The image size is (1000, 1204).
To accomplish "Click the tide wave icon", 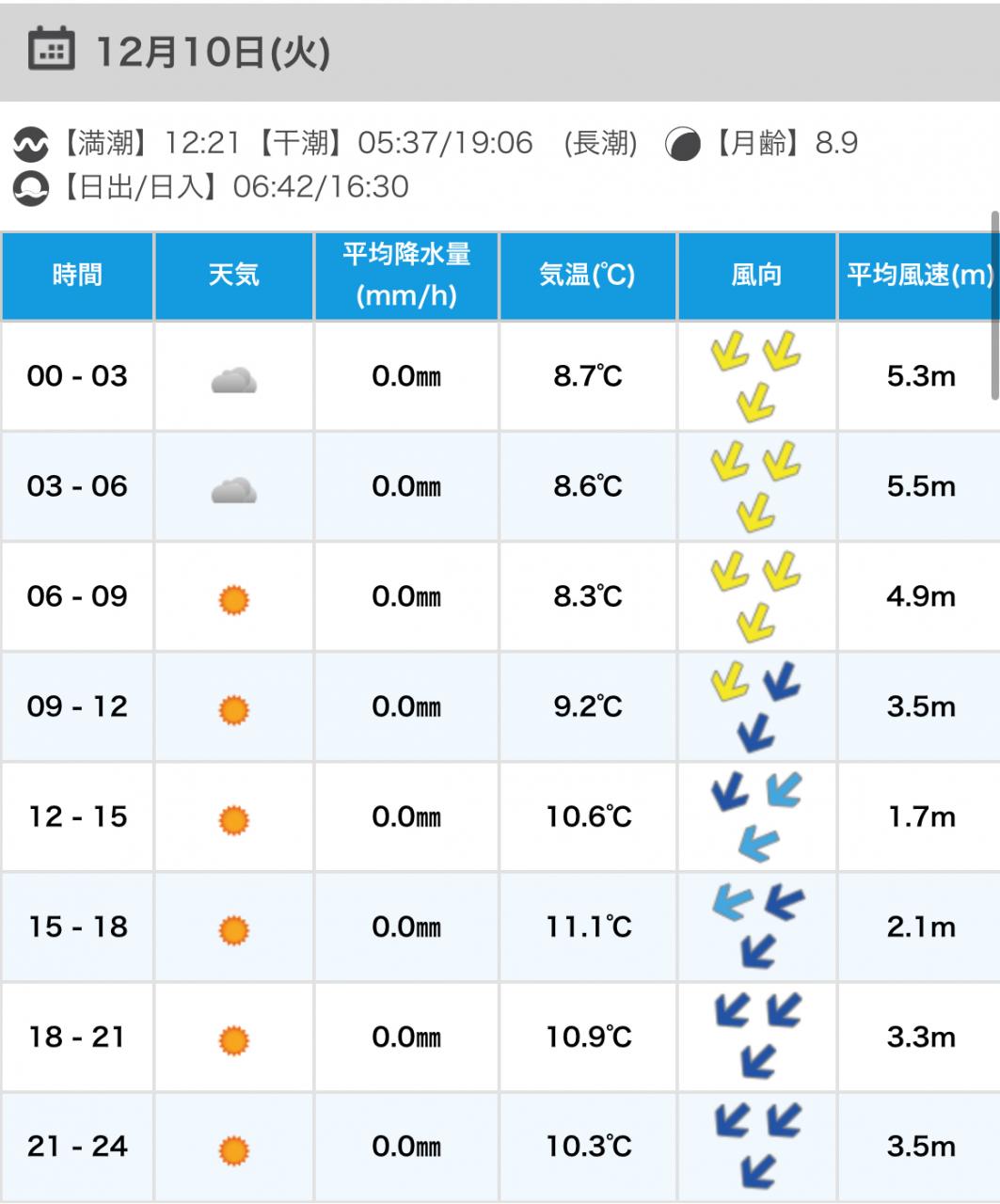I will [x=29, y=144].
